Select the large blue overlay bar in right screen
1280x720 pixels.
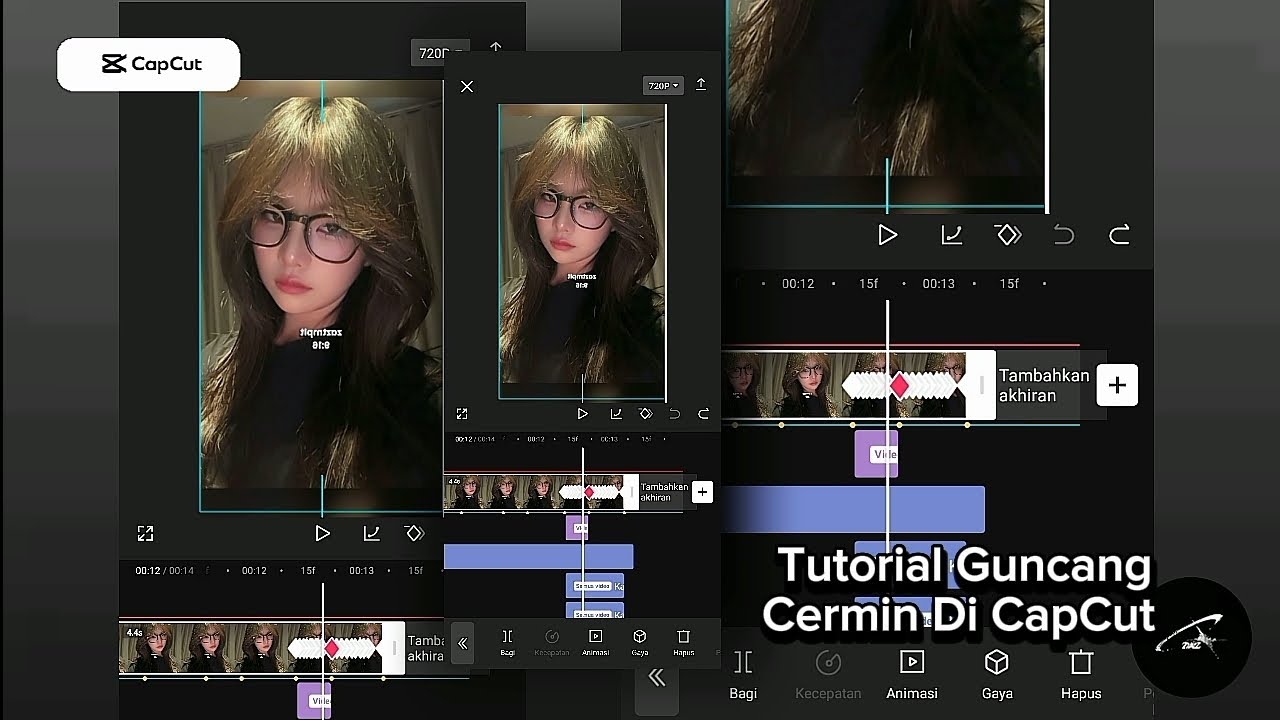click(853, 509)
